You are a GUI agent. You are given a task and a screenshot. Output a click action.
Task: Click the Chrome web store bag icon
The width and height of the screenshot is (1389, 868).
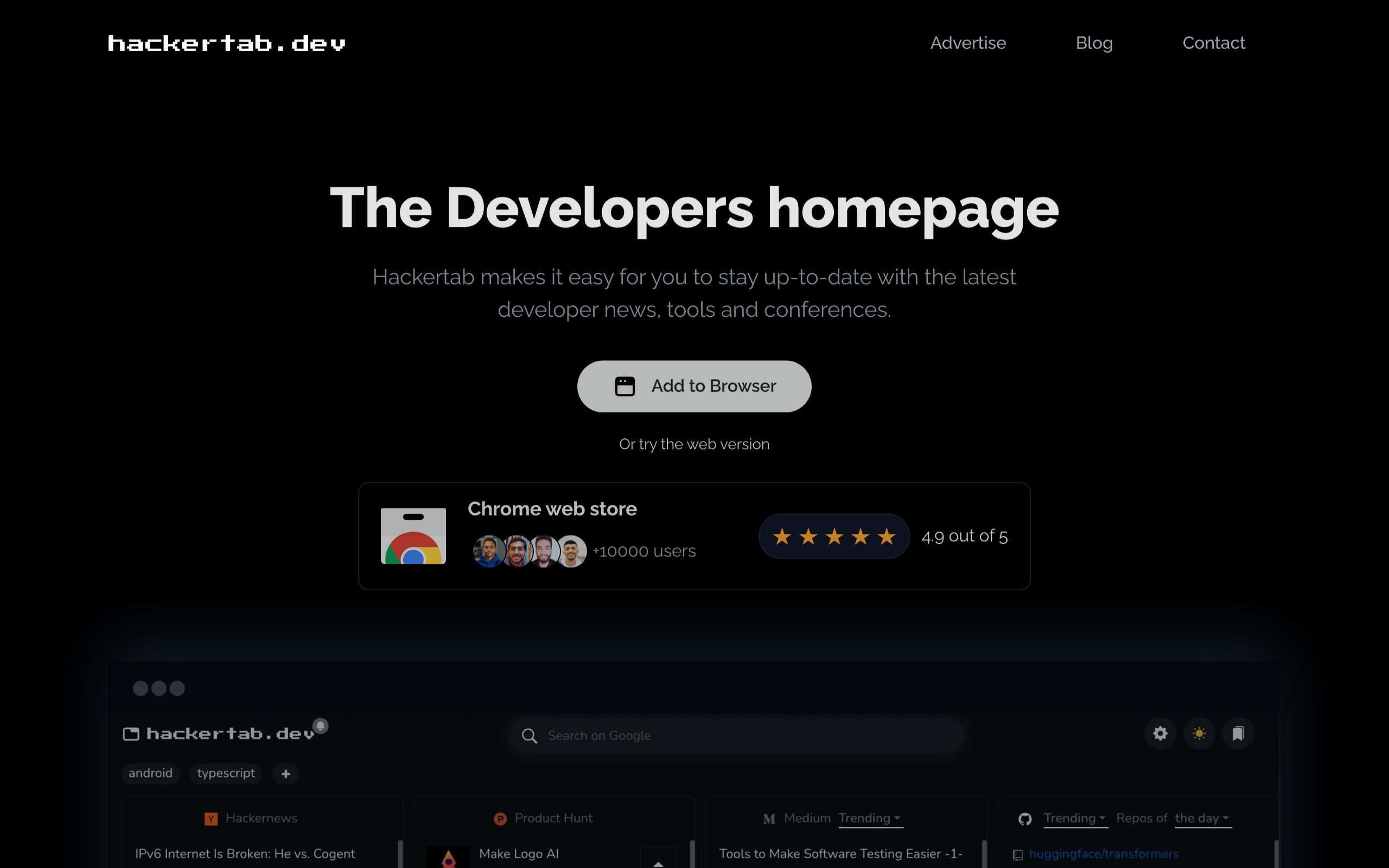pos(413,535)
